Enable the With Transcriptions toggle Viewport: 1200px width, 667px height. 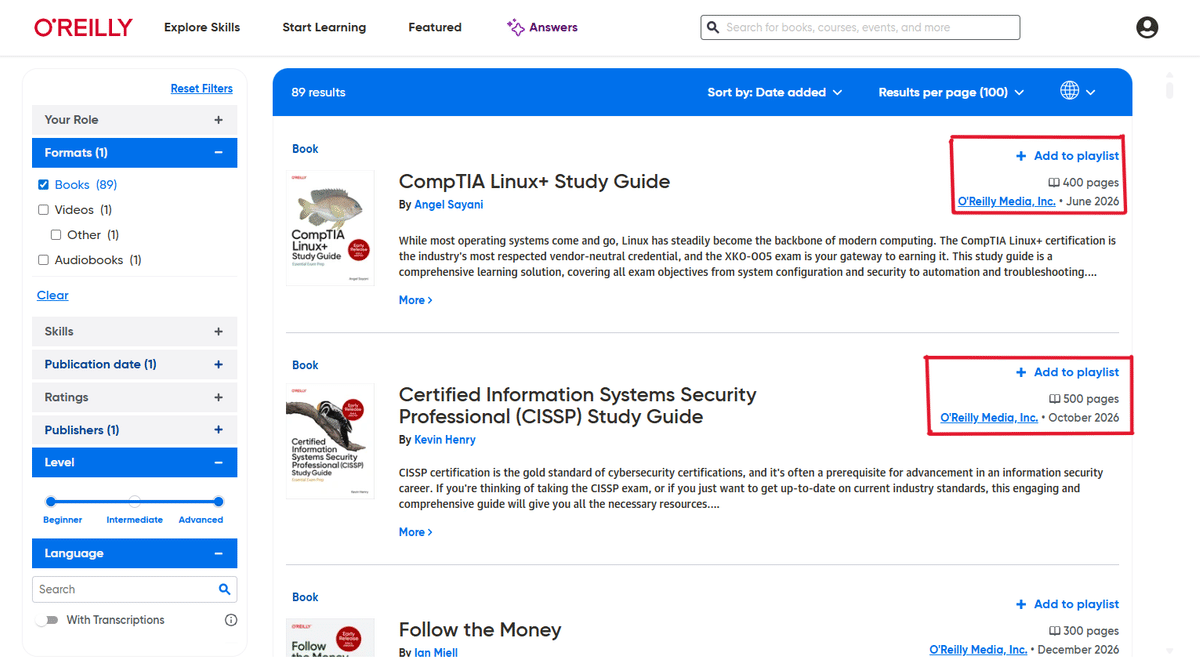pos(47,620)
